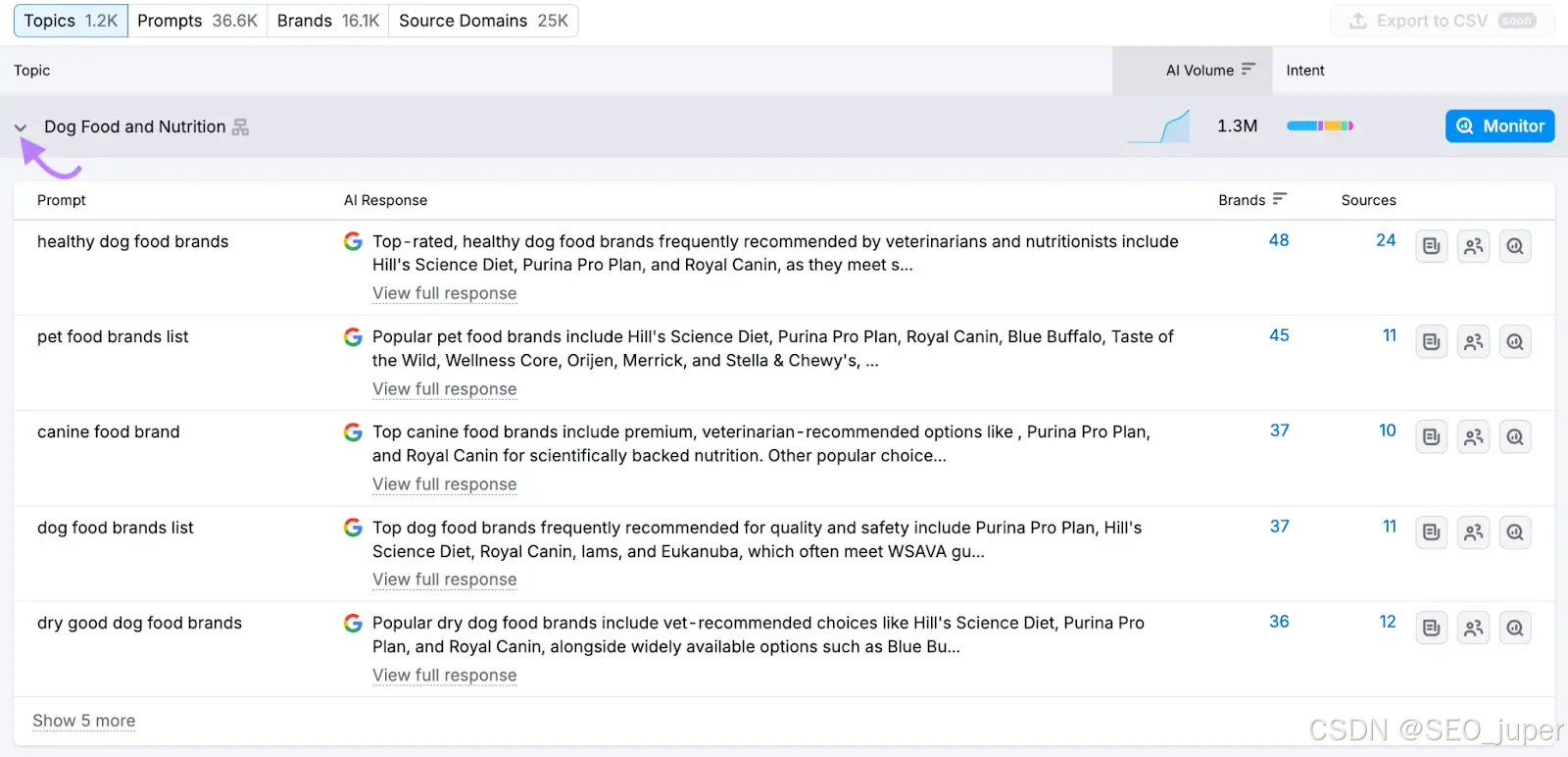
Task: Click the 1.3M AI volume value
Action: click(1237, 126)
